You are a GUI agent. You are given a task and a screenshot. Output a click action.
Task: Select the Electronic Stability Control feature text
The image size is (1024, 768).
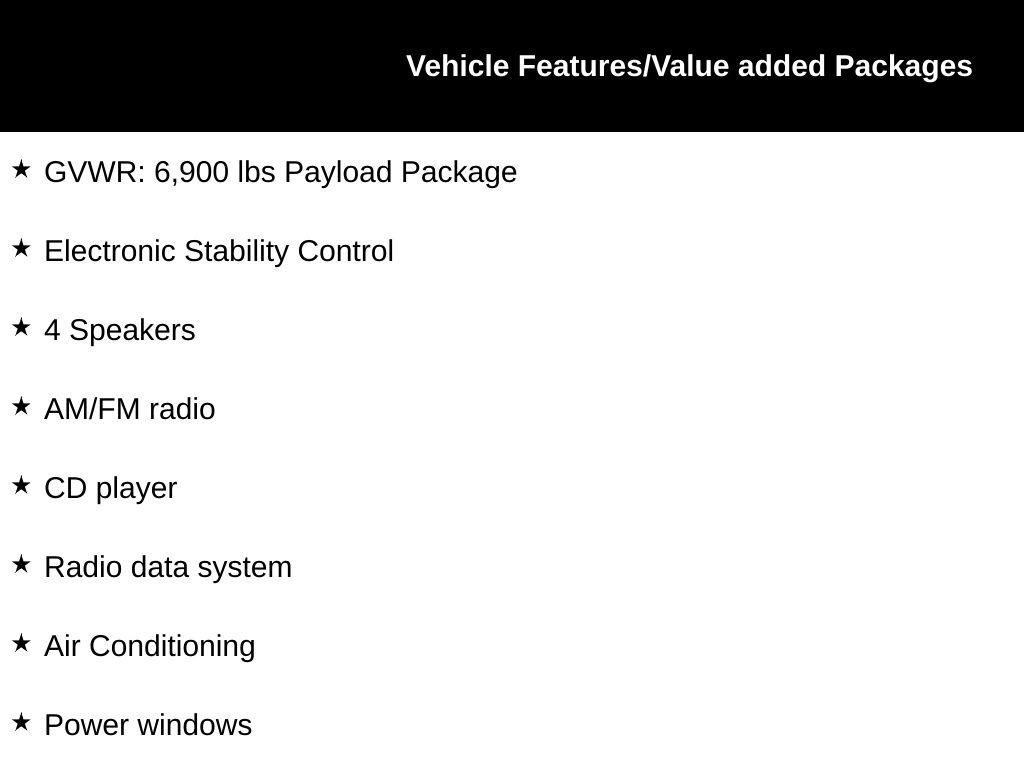coord(219,251)
